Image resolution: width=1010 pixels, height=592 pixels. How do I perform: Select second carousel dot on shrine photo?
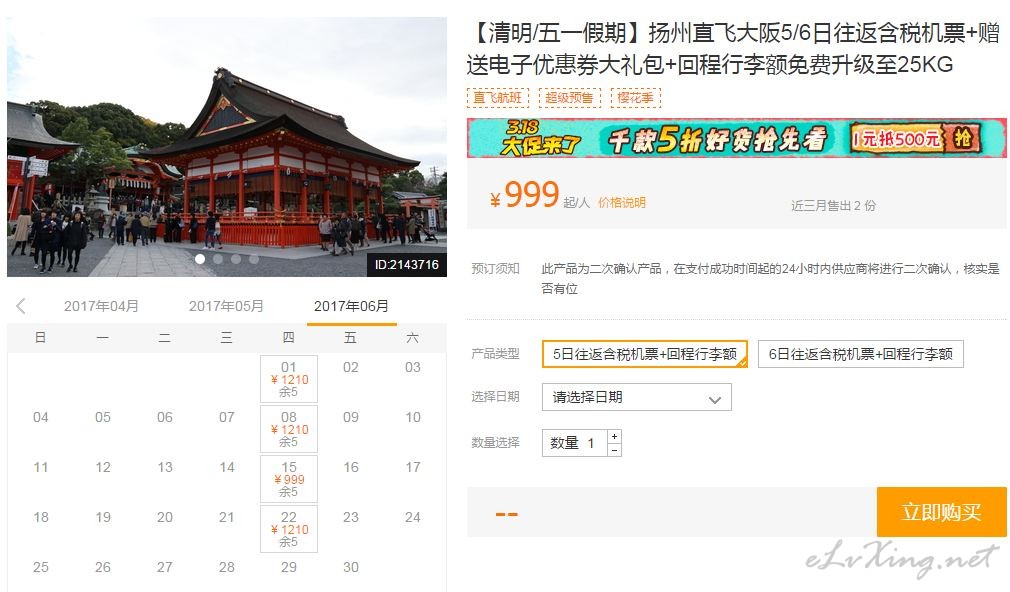tap(218, 259)
